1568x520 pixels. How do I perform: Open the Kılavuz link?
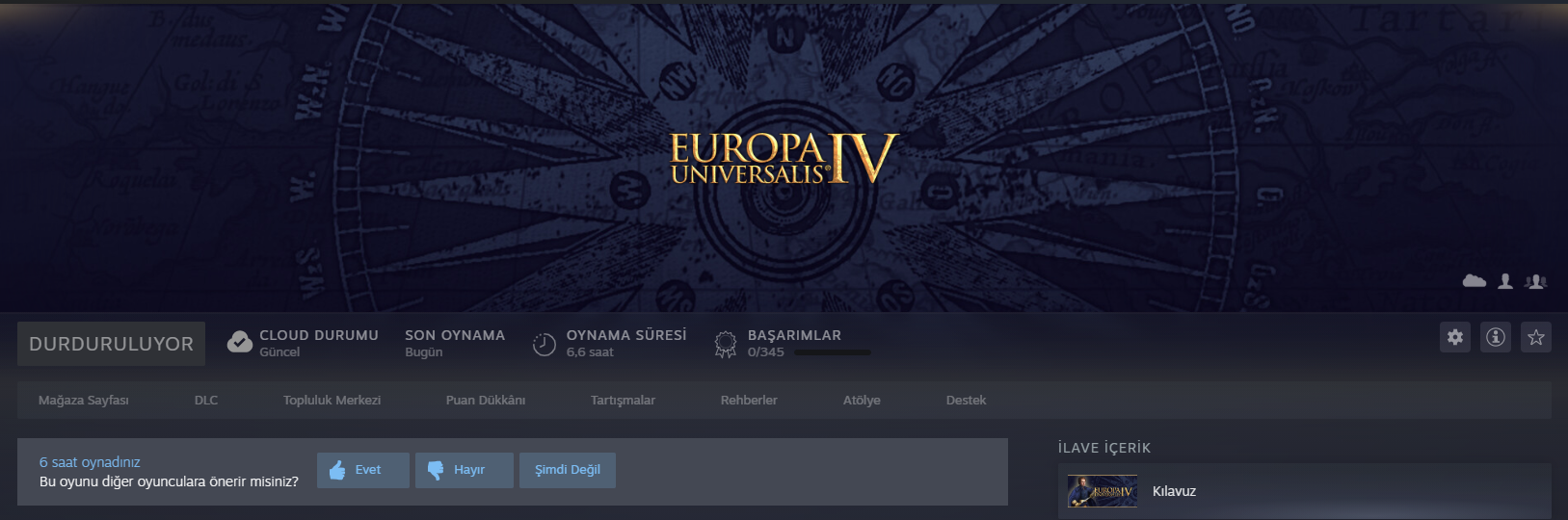[1174, 491]
